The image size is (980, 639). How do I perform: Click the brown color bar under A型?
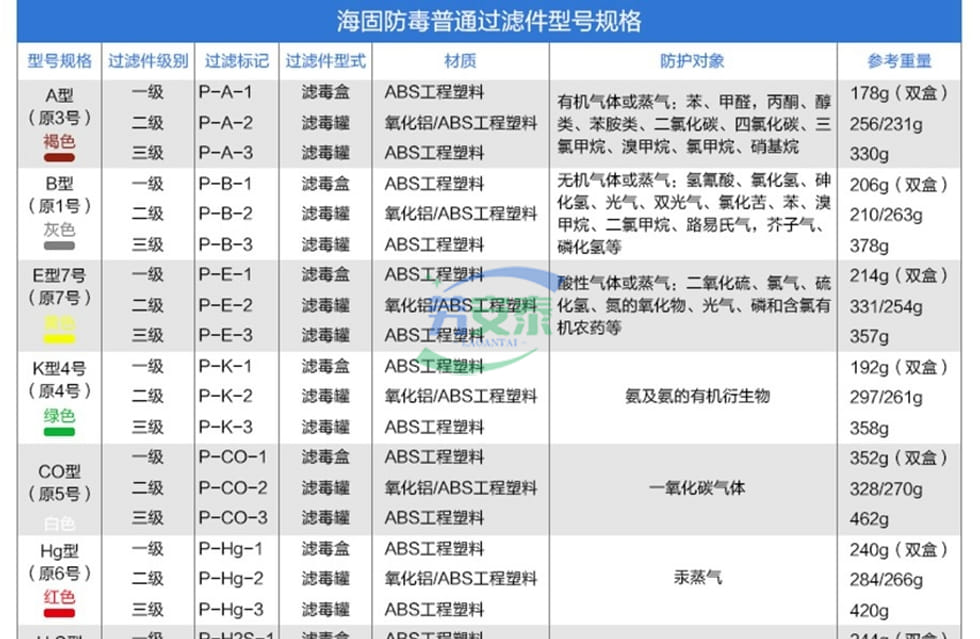59,157
